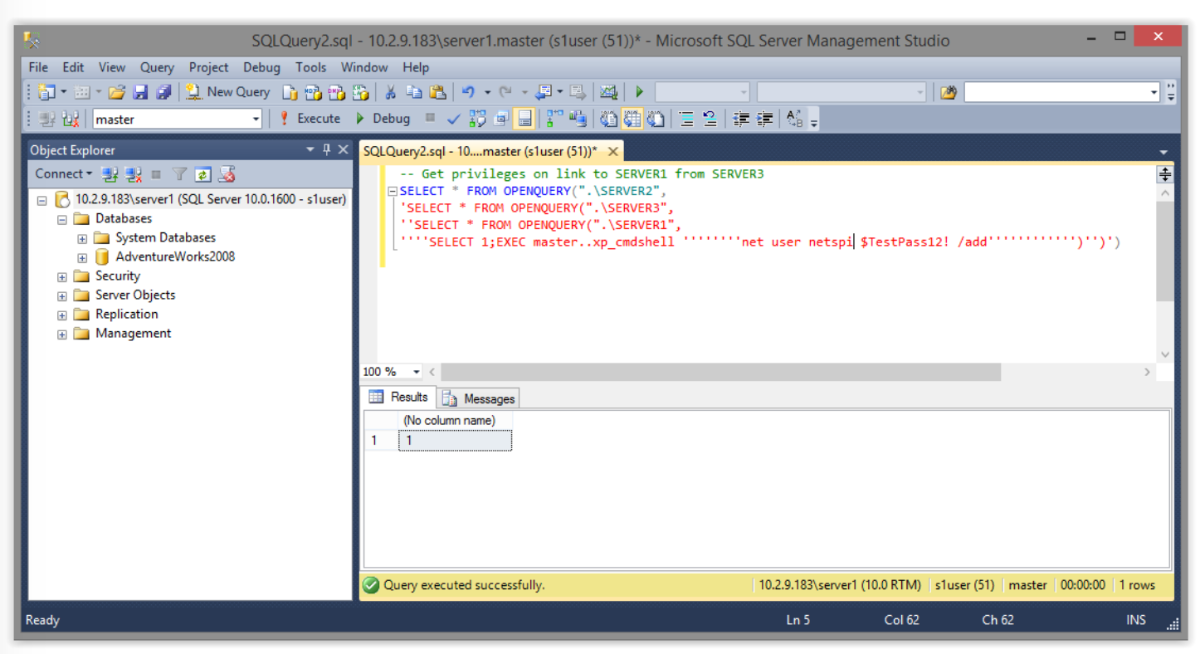Toggle Object Explorer auto-hide pin
Viewport: 1200px width, 654px height.
[327, 150]
